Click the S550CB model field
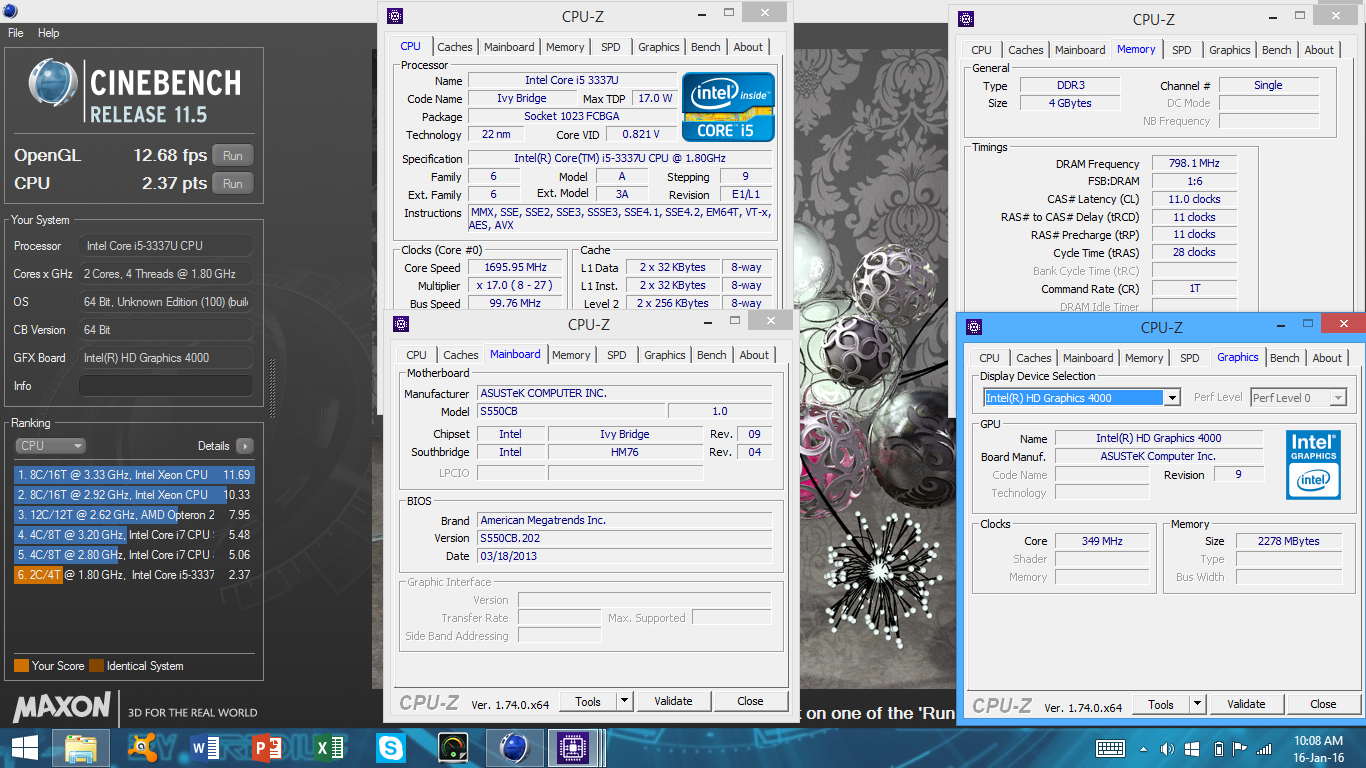 pyautogui.click(x=570, y=412)
